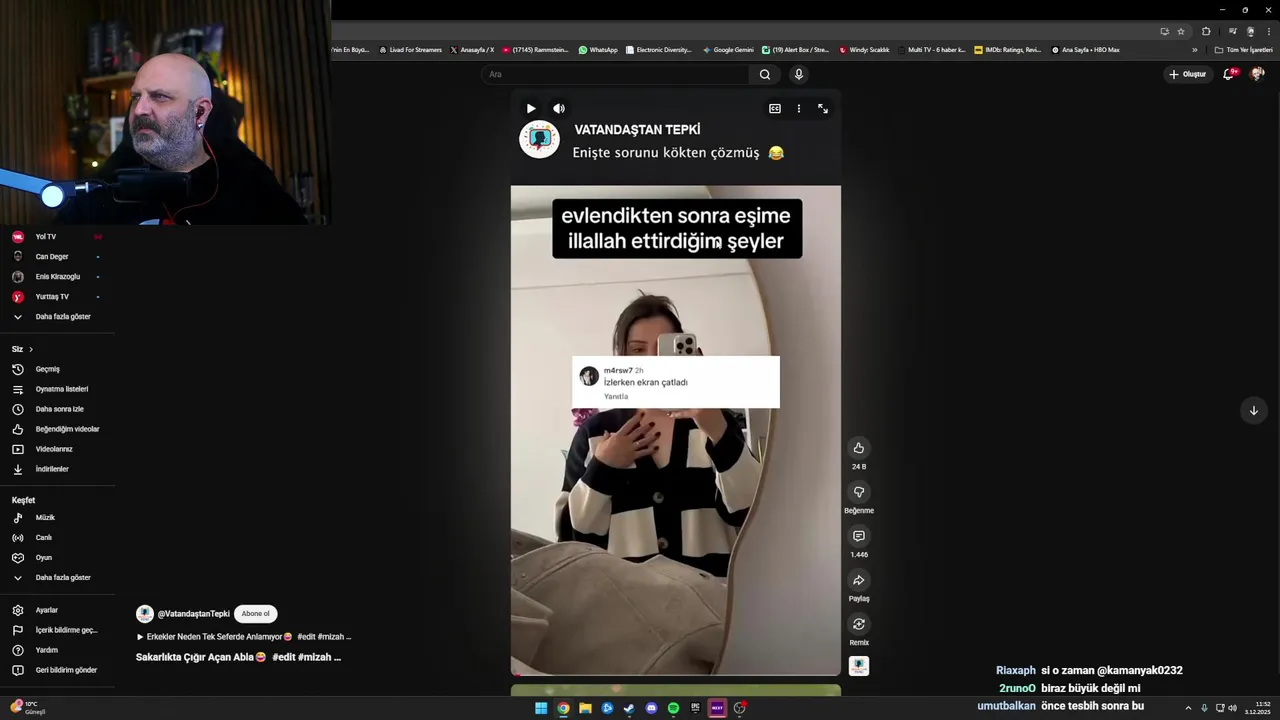Open İçerik bildirme geçmişi
Viewport: 1280px width, 720px height.
[58, 630]
